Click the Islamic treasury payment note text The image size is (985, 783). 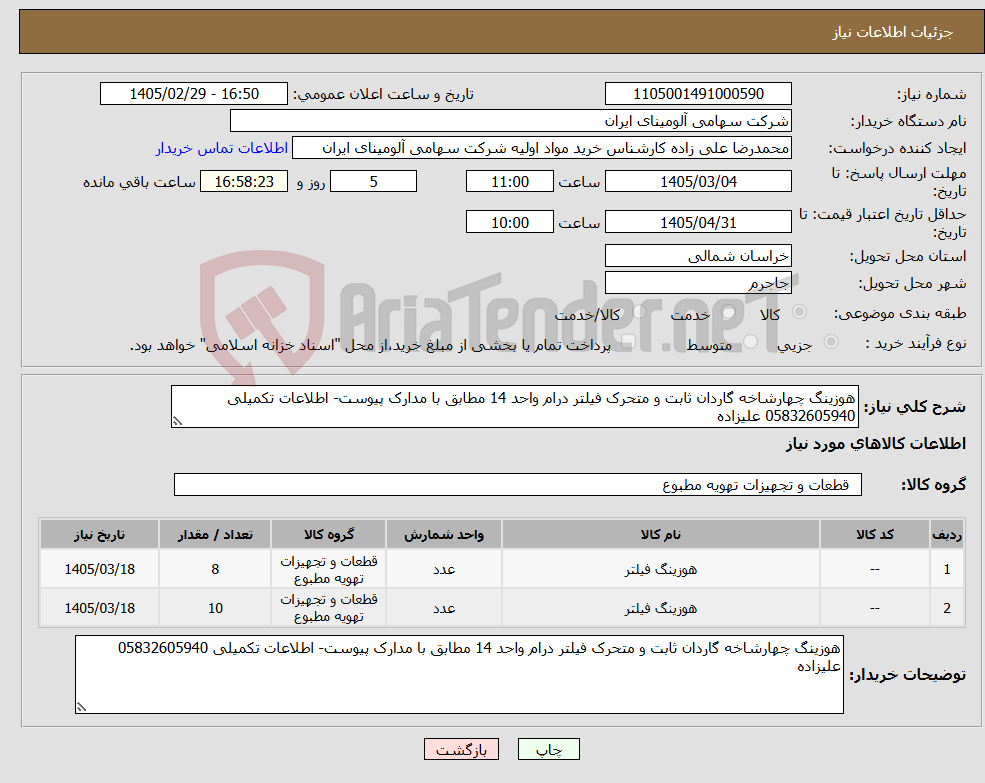coord(370,346)
